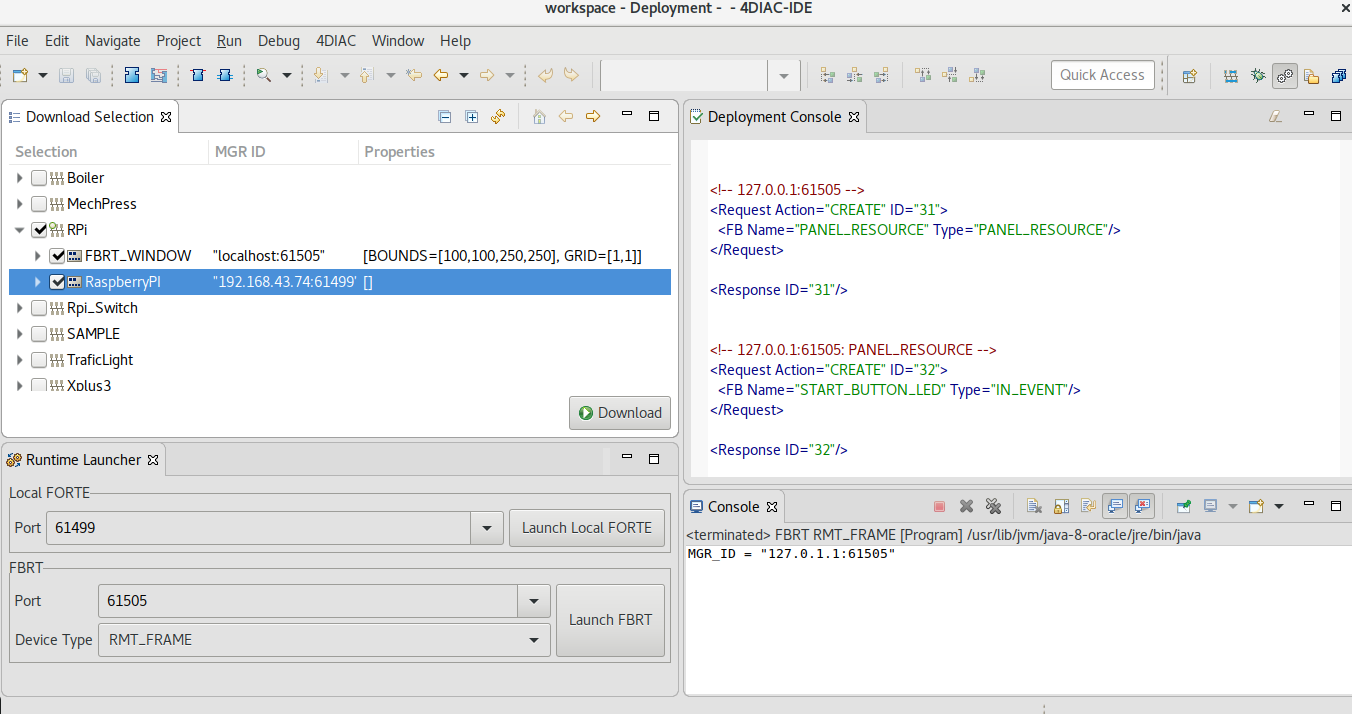The height and width of the screenshot is (714, 1352).
Task: Click the Download button
Action: pyautogui.click(x=620, y=413)
